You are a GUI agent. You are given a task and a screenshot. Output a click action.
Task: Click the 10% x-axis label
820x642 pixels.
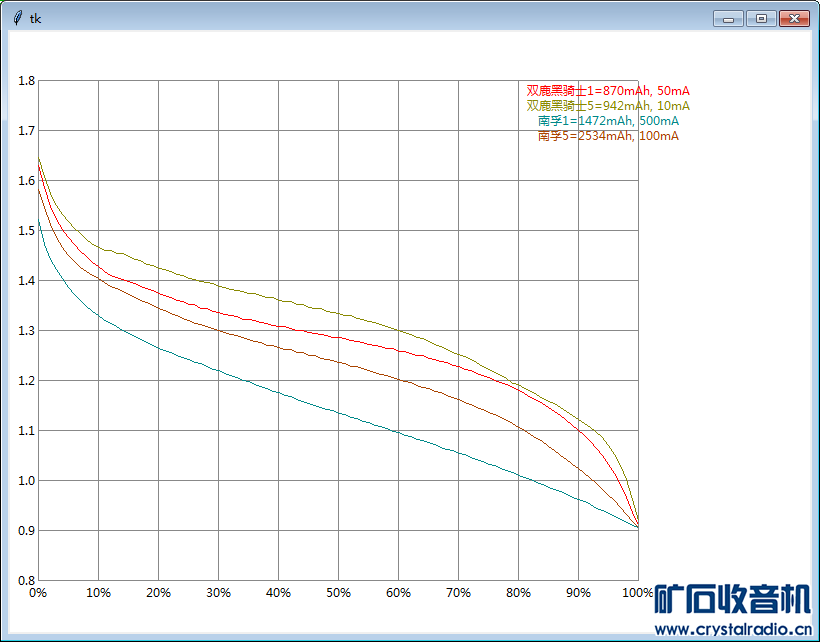click(98, 593)
